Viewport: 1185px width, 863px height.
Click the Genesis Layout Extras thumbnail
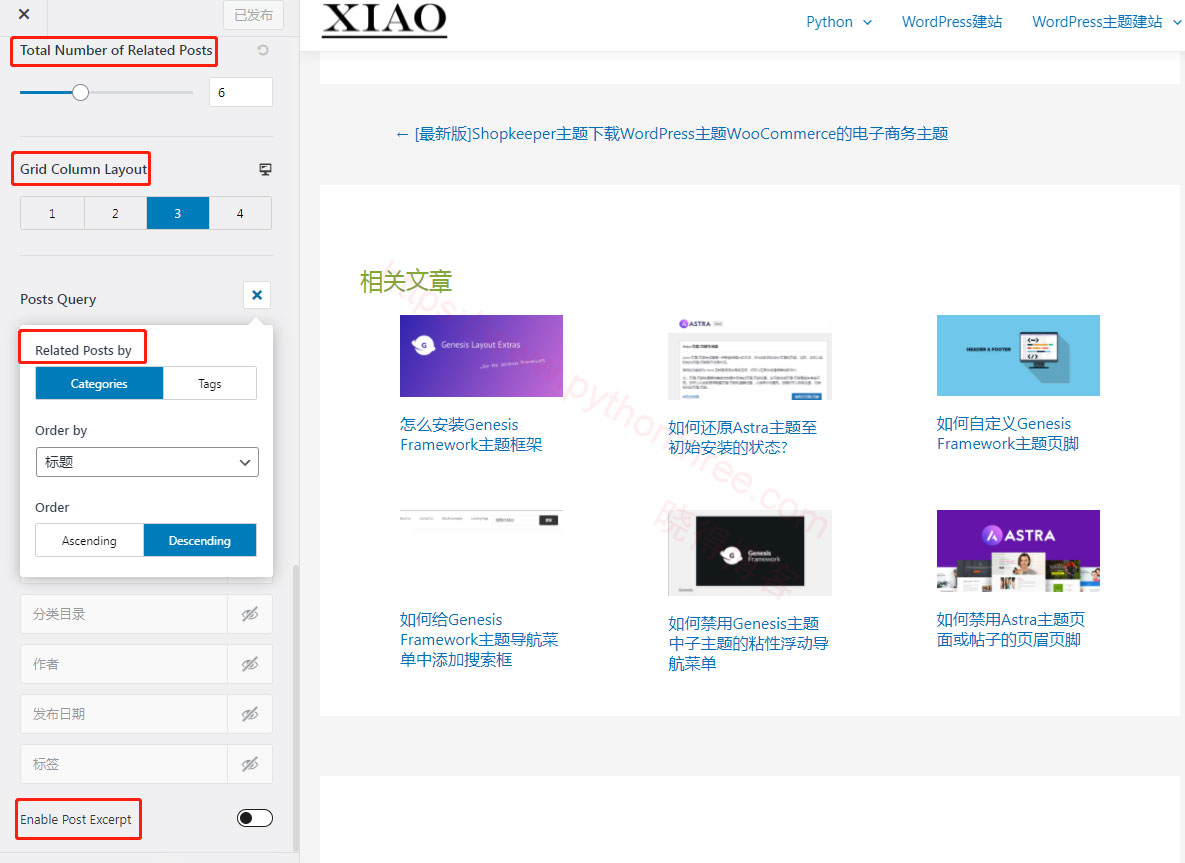[x=481, y=356]
